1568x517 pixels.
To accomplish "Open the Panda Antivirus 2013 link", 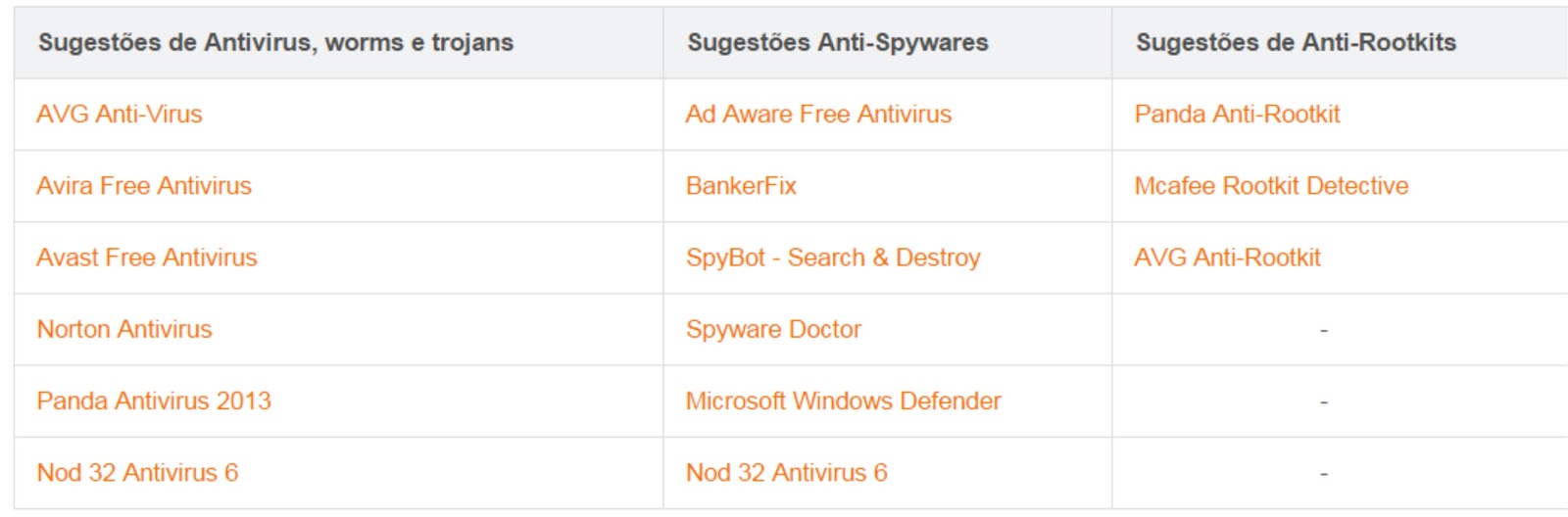I will [154, 400].
